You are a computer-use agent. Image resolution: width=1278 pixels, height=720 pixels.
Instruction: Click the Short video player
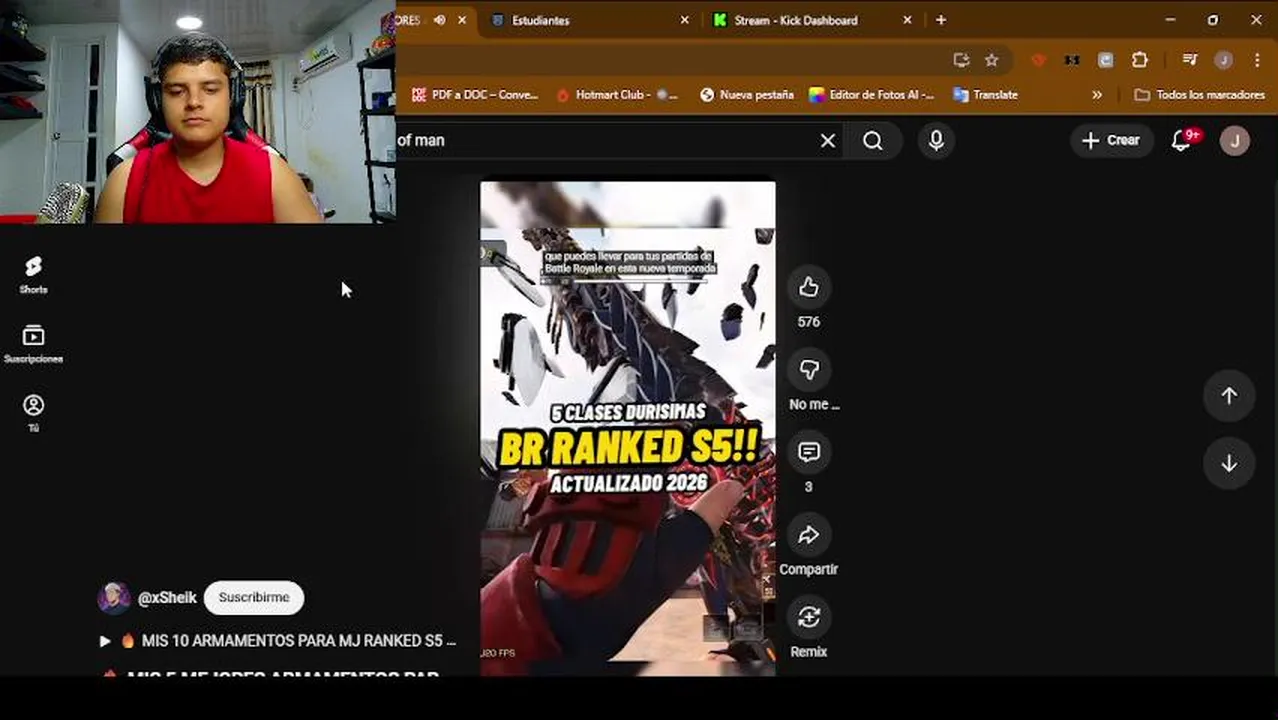(x=627, y=428)
